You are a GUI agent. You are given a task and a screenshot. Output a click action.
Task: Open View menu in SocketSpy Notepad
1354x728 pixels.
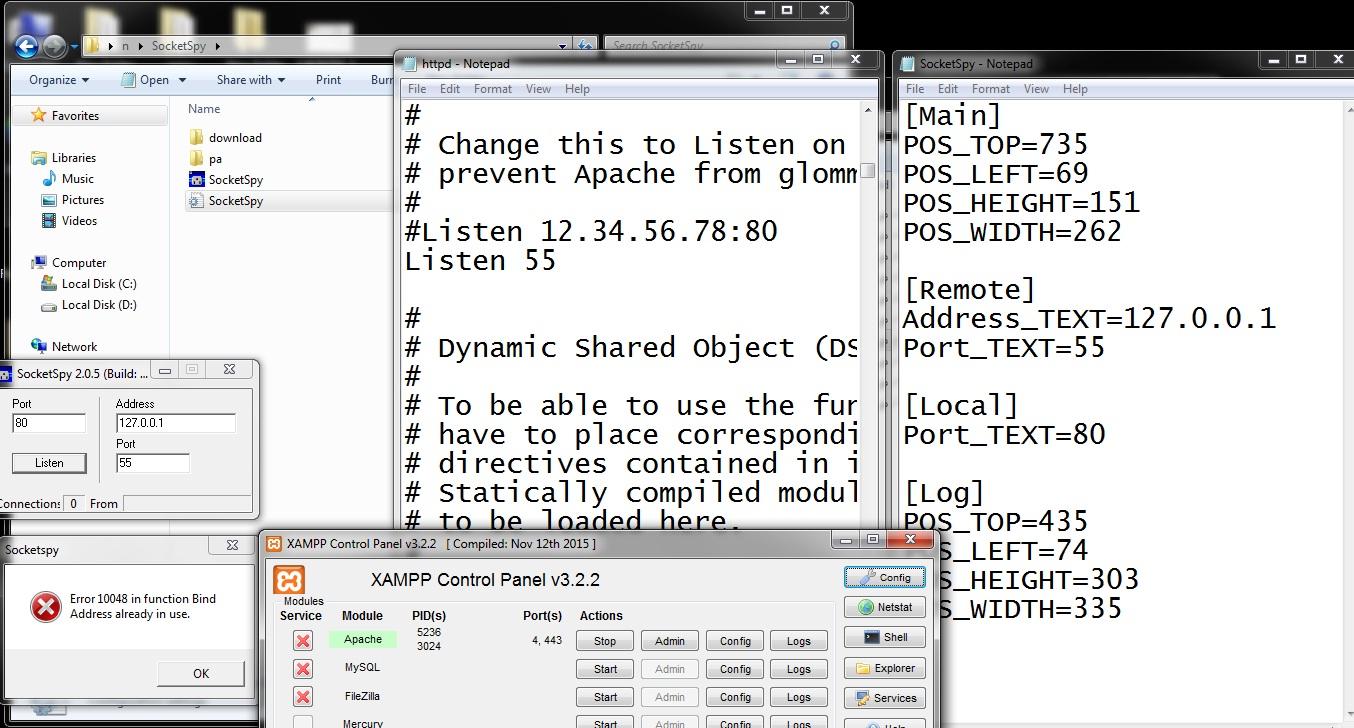click(1036, 89)
